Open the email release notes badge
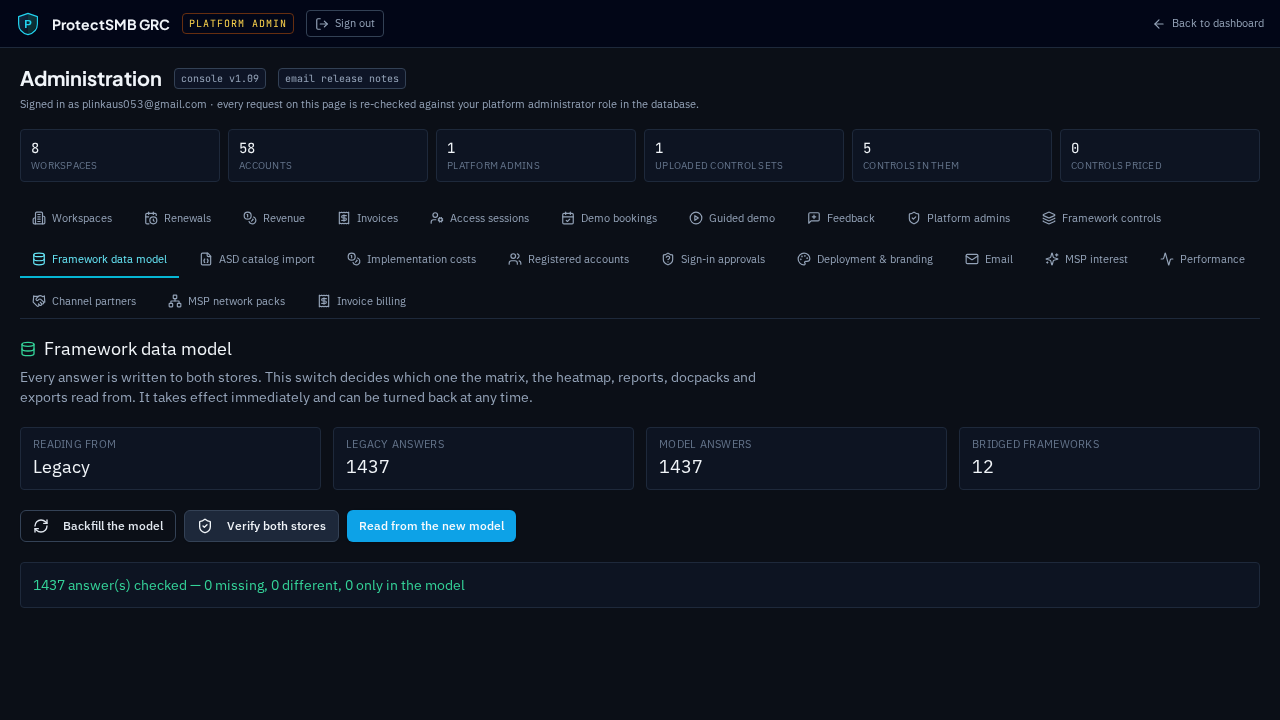This screenshot has width=1280, height=720. pos(342,79)
